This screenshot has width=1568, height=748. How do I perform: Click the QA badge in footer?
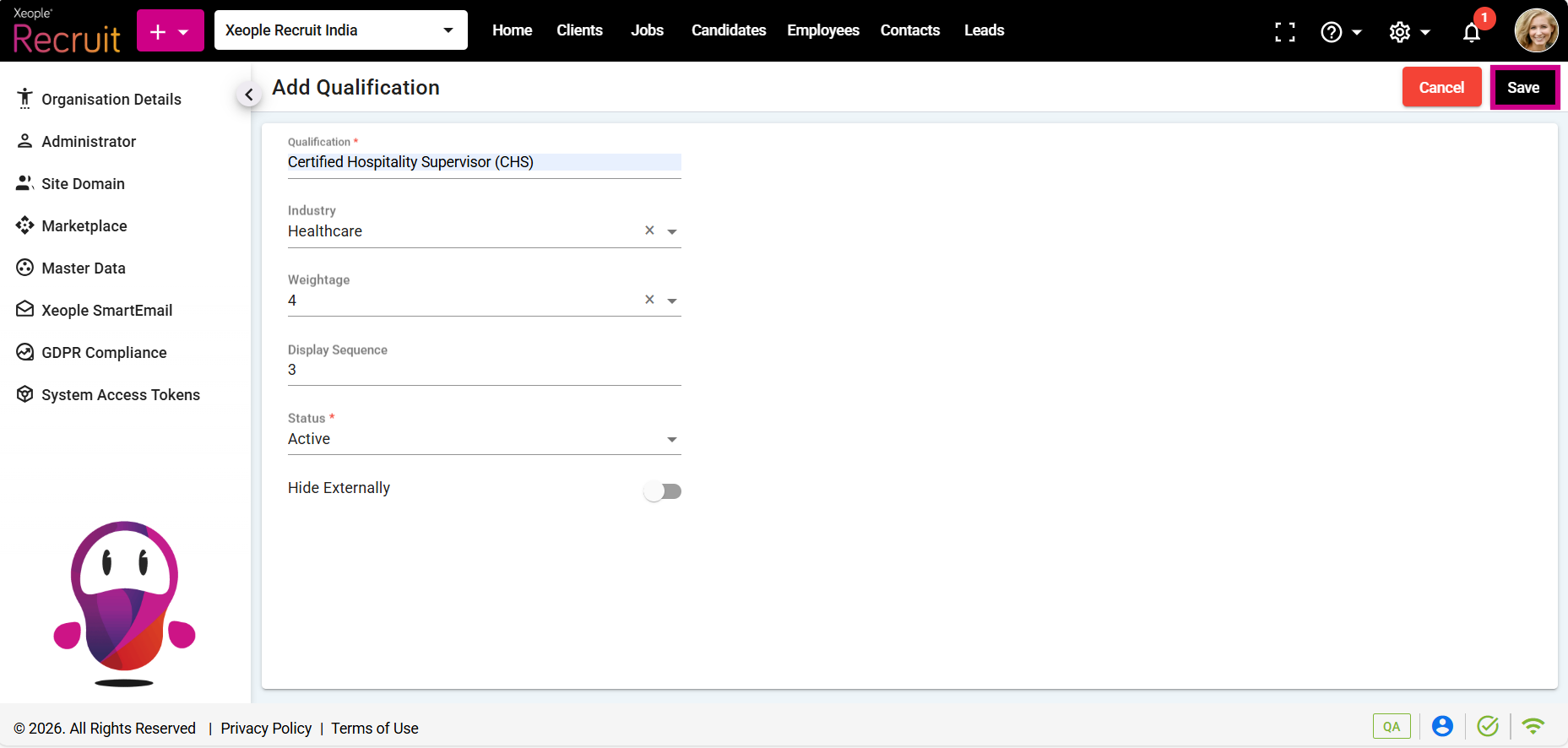(x=1392, y=726)
